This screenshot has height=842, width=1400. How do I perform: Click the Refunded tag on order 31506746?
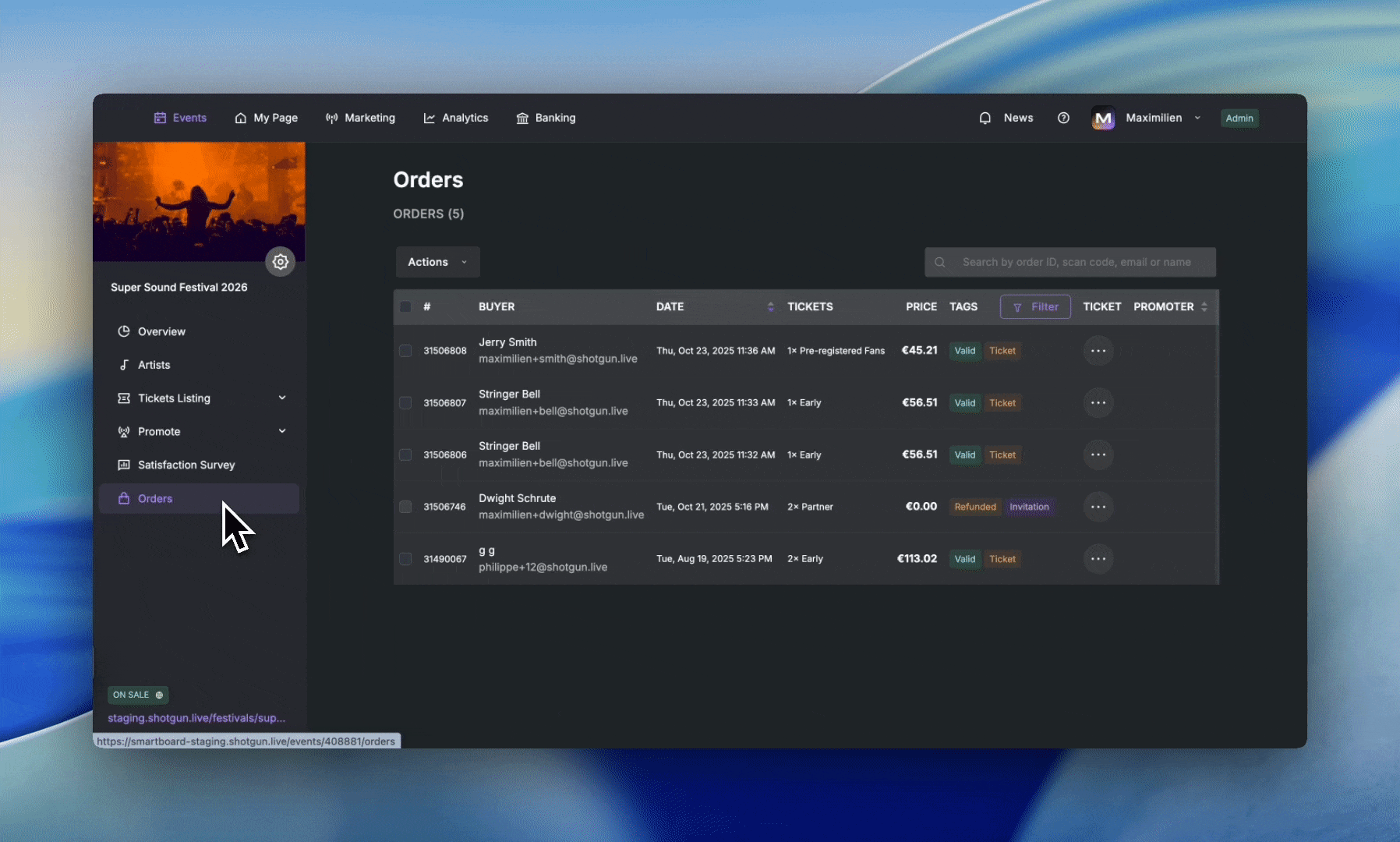975,507
